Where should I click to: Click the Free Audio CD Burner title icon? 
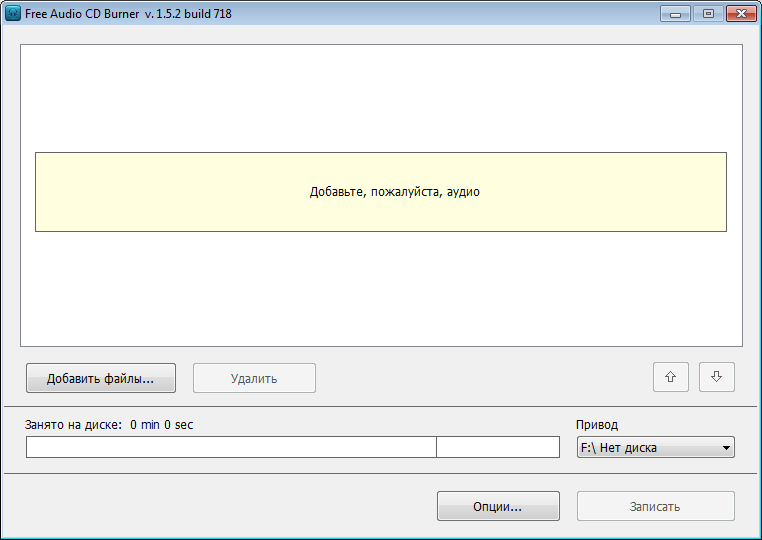coord(13,14)
